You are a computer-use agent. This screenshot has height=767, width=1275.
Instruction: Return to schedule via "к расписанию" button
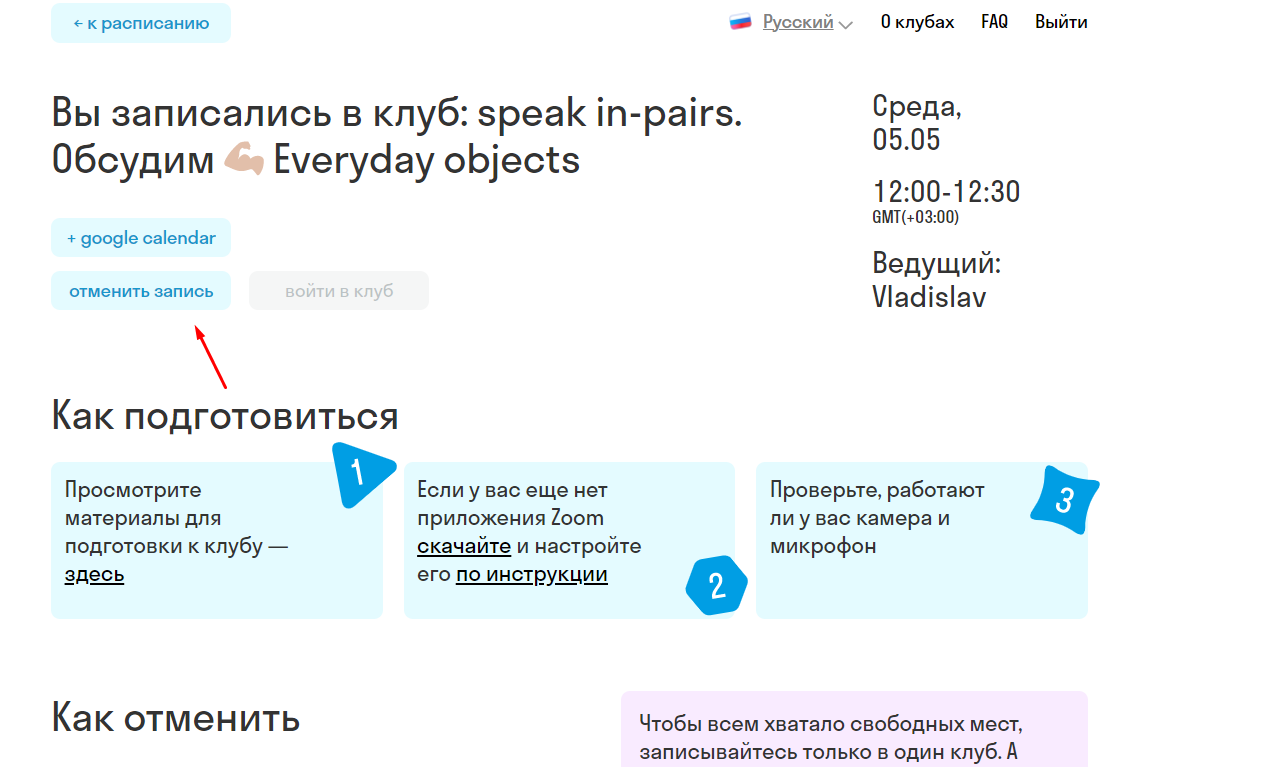[x=140, y=22]
